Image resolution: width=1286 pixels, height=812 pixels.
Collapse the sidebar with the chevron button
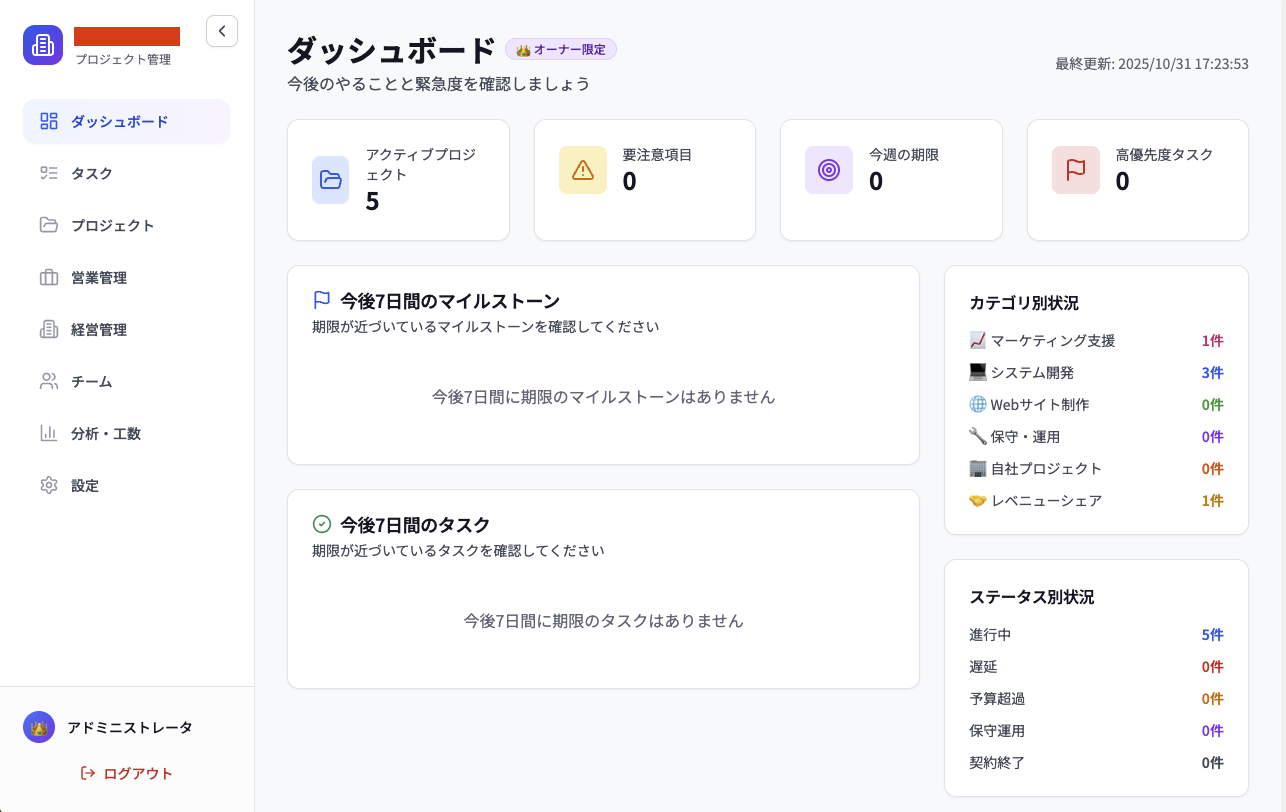(221, 31)
